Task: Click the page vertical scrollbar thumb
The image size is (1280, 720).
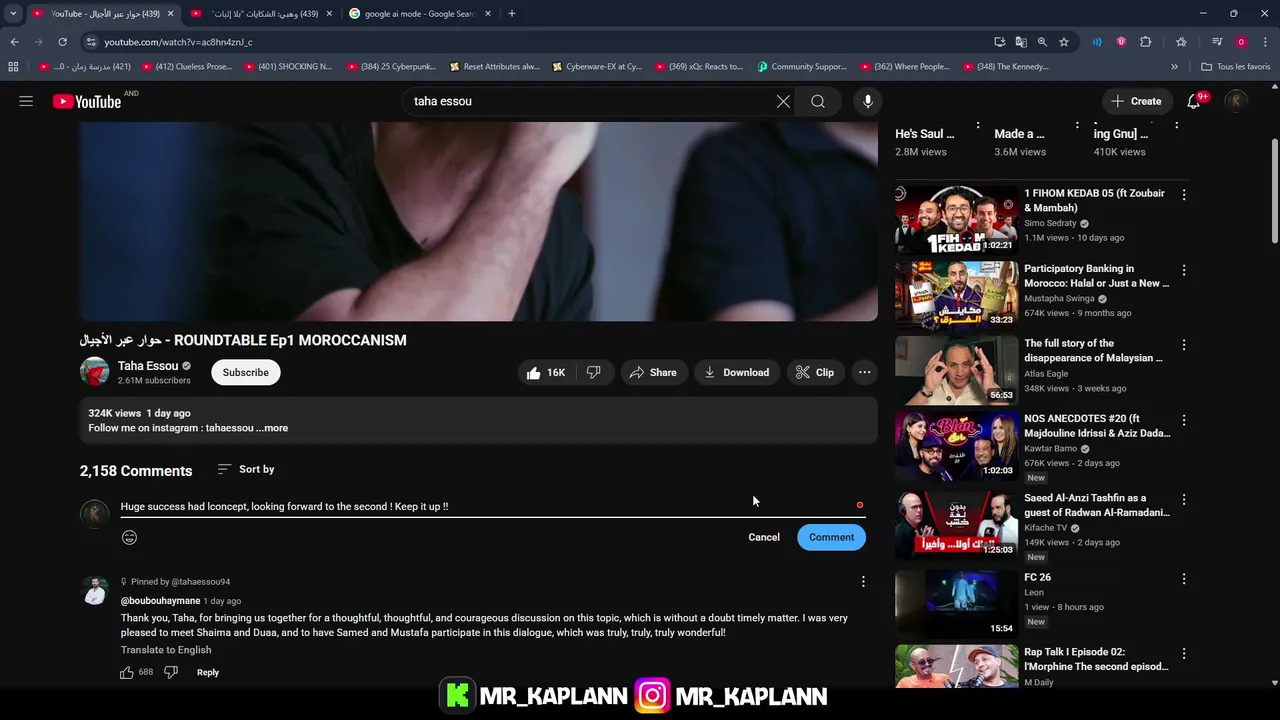Action: pyautogui.click(x=1274, y=190)
